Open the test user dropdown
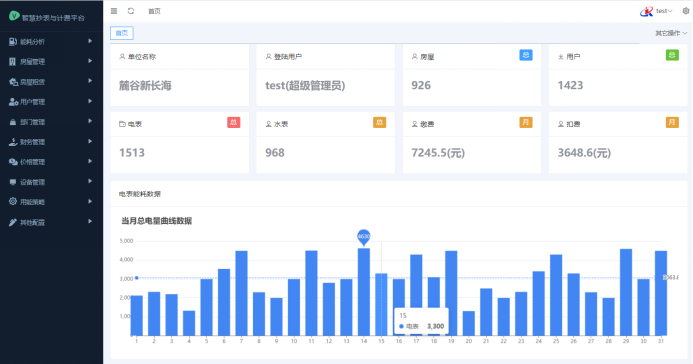Screen dimensions: 693x364 click(x=664, y=11)
